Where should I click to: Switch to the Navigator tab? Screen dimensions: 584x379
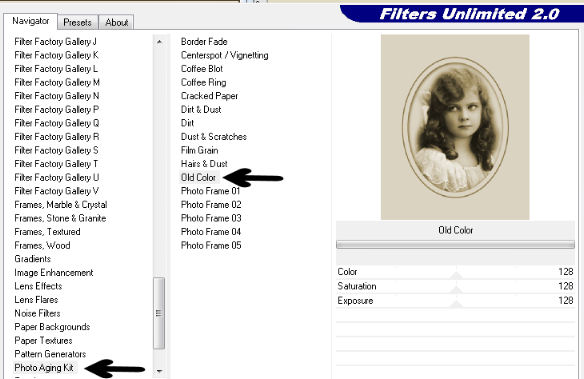coord(31,21)
